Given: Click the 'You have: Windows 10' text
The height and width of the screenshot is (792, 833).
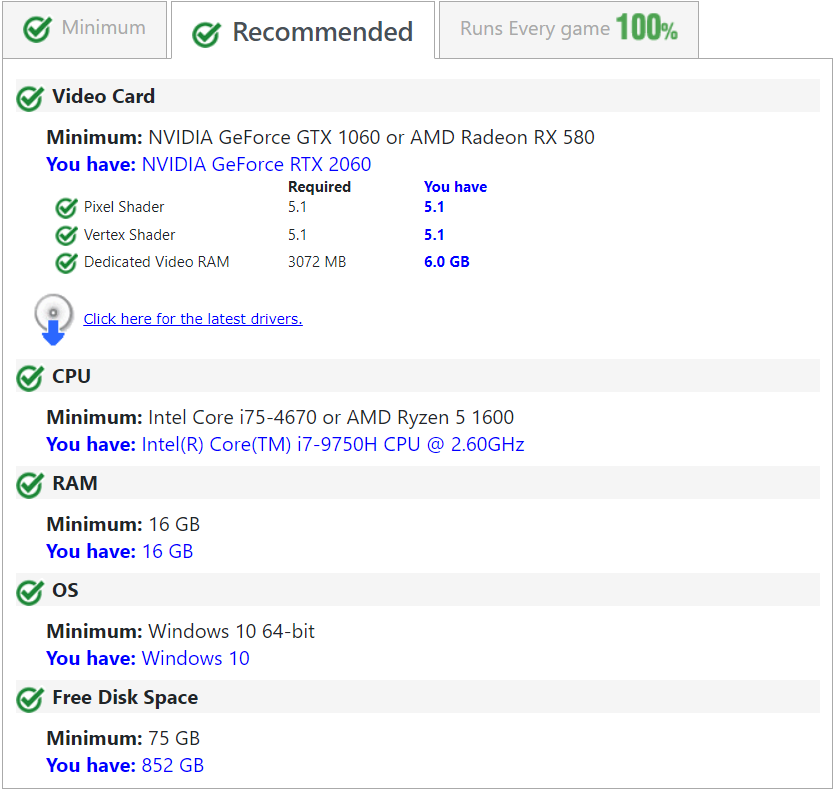Looking at the screenshot, I should click(148, 658).
